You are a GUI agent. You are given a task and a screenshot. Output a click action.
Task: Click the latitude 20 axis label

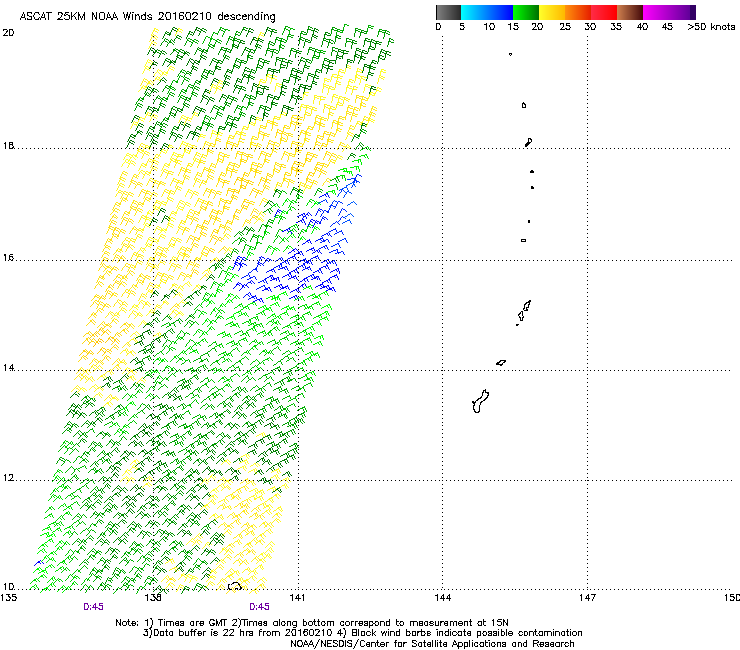tap(8, 33)
